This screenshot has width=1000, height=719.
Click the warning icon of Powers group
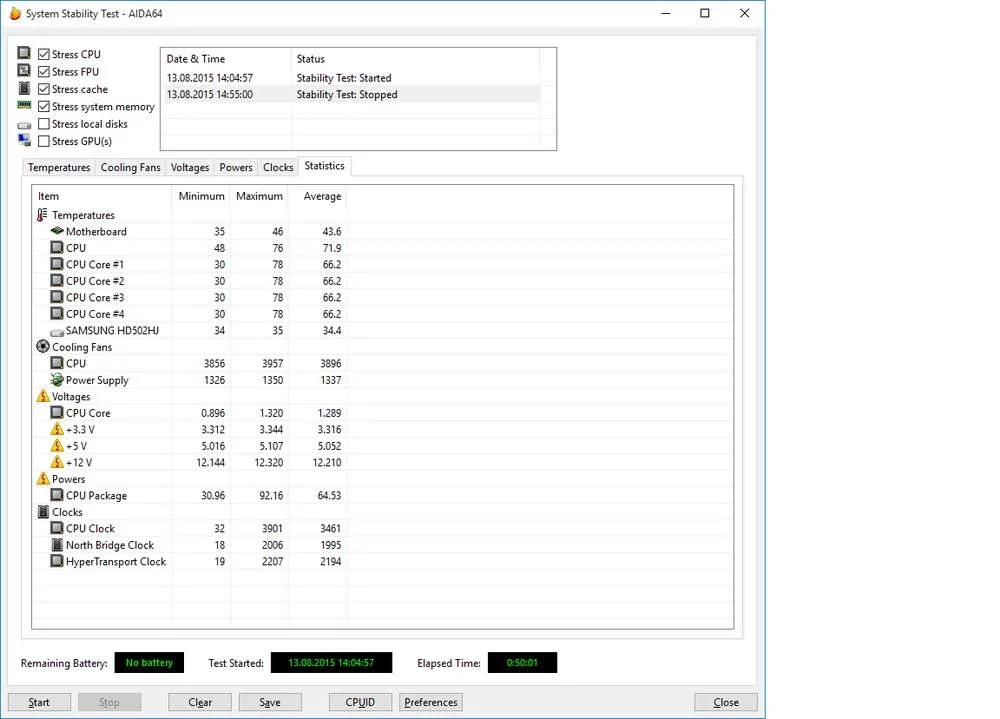pos(43,478)
